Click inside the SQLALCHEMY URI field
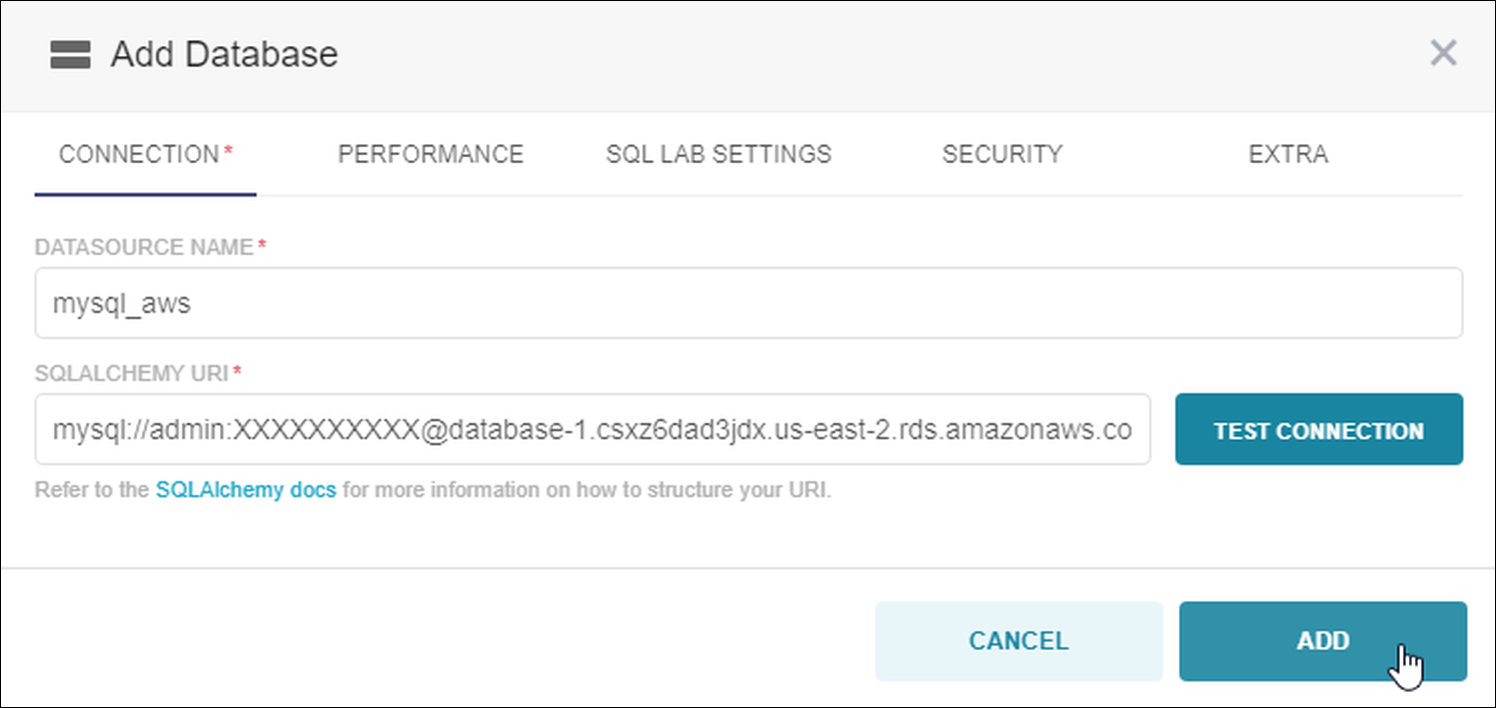This screenshot has height=708, width=1496. (x=595, y=429)
